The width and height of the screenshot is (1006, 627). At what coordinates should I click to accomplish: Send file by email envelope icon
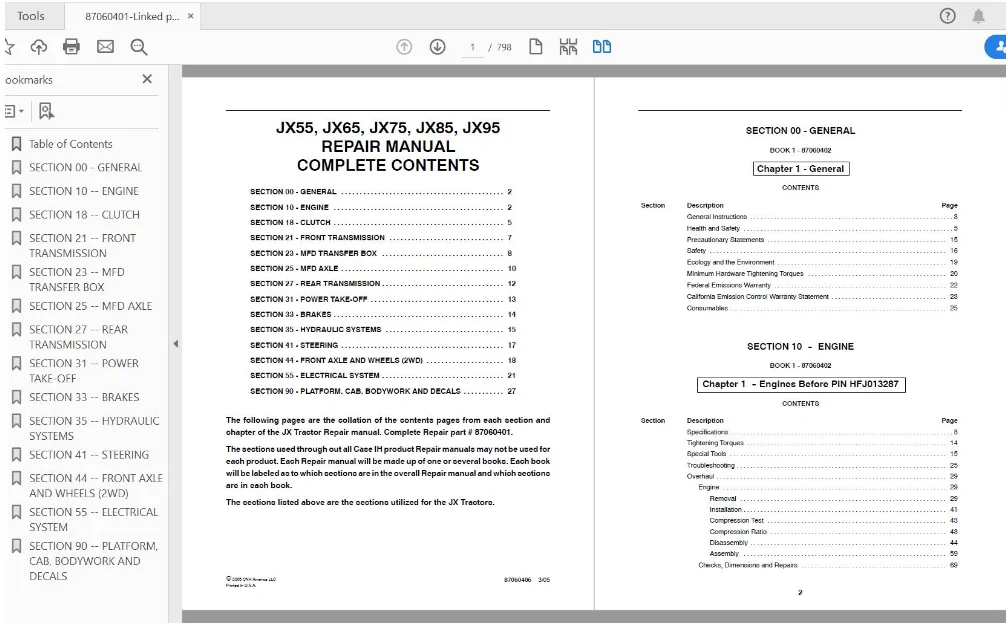(105, 47)
